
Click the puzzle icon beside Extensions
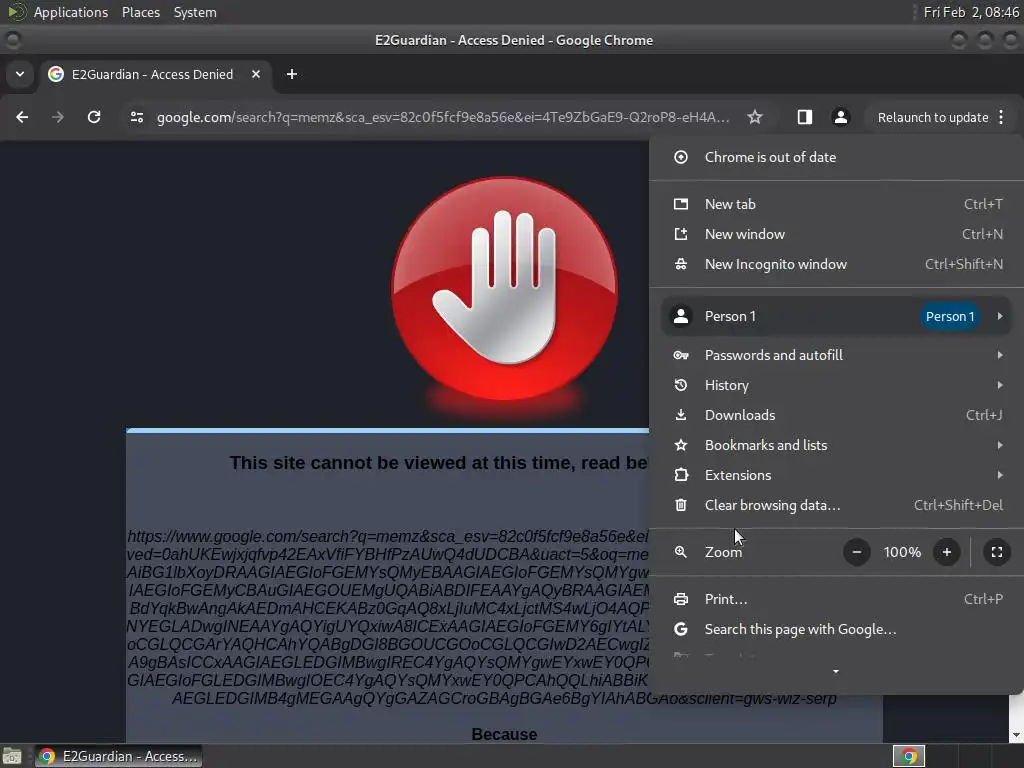point(680,475)
